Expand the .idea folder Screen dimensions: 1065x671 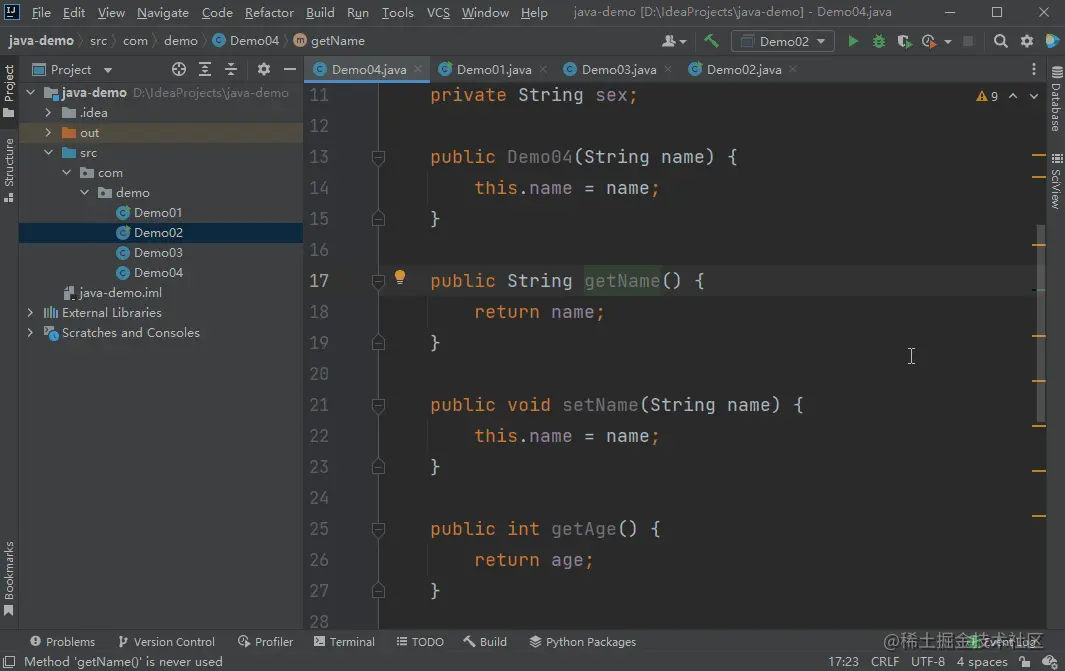coord(48,113)
